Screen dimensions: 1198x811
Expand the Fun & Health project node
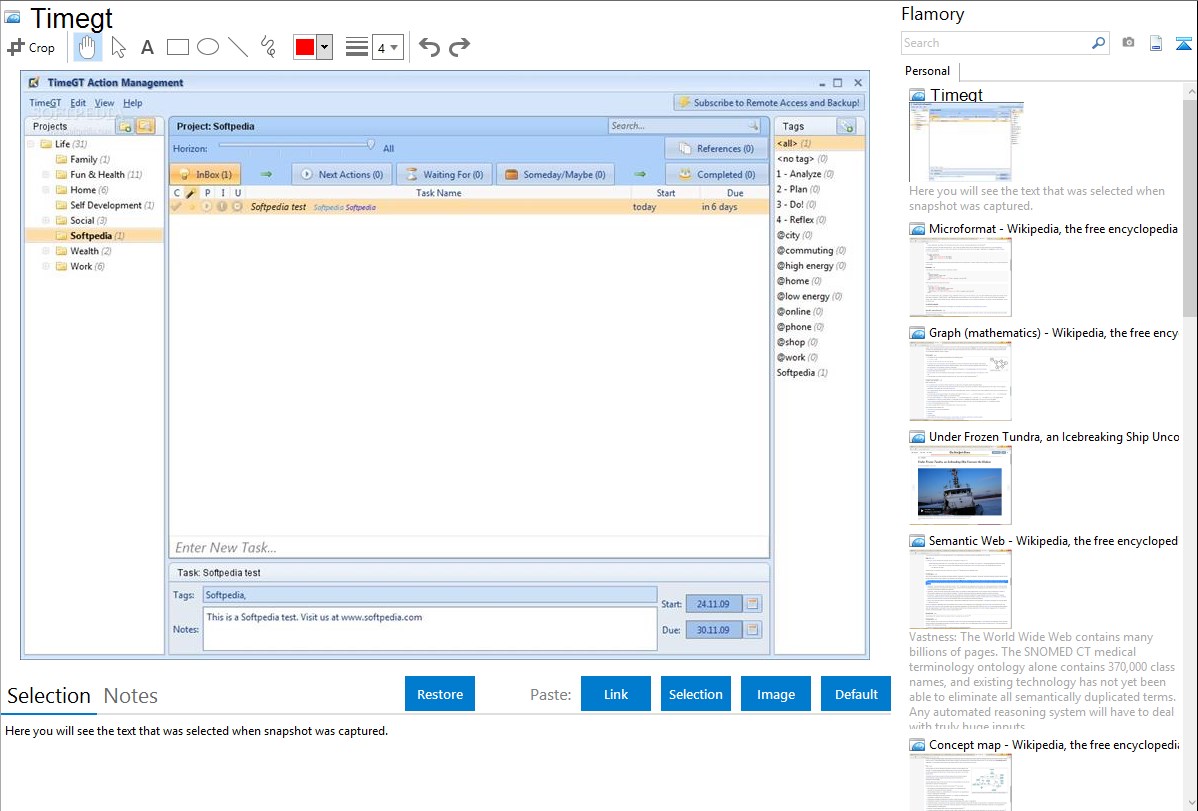47,174
